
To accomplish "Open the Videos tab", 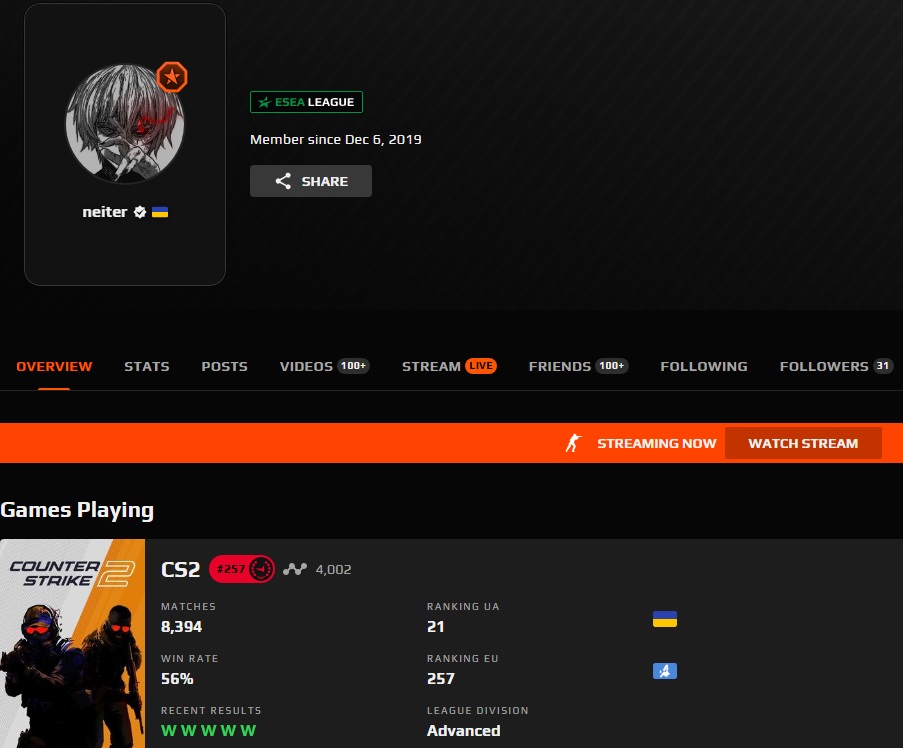I will 324,366.
